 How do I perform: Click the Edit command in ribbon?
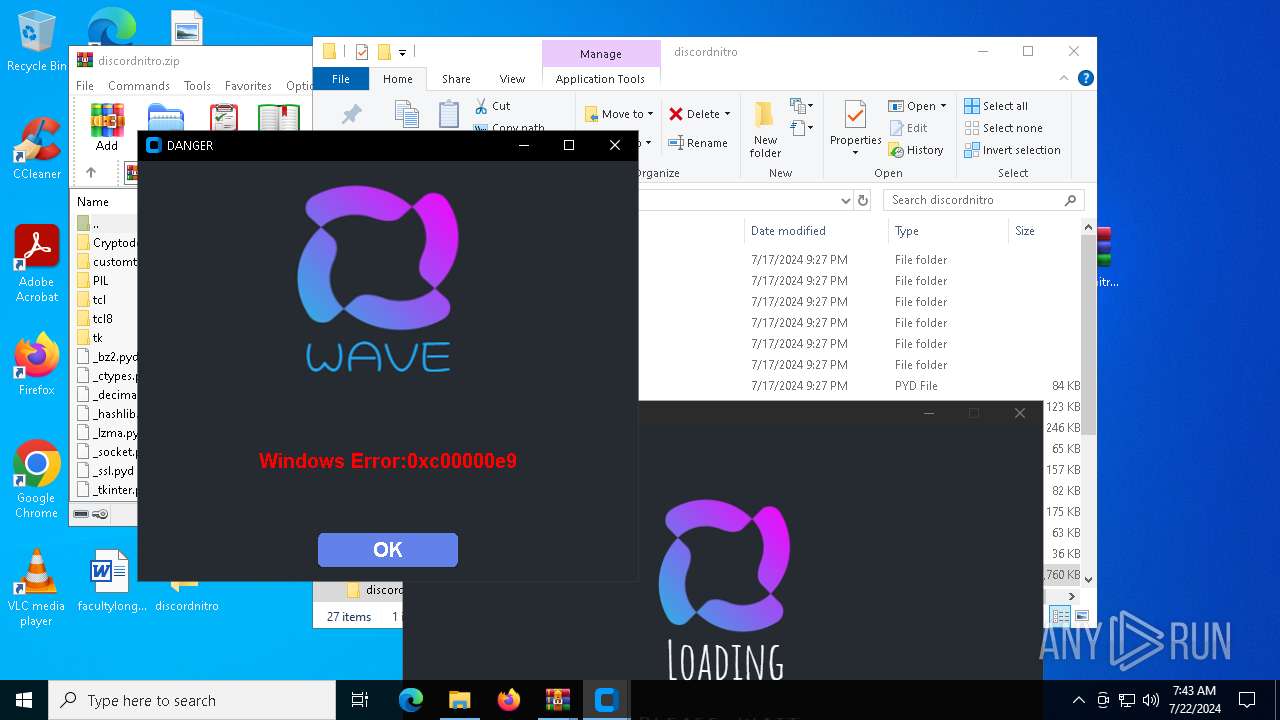click(x=908, y=128)
